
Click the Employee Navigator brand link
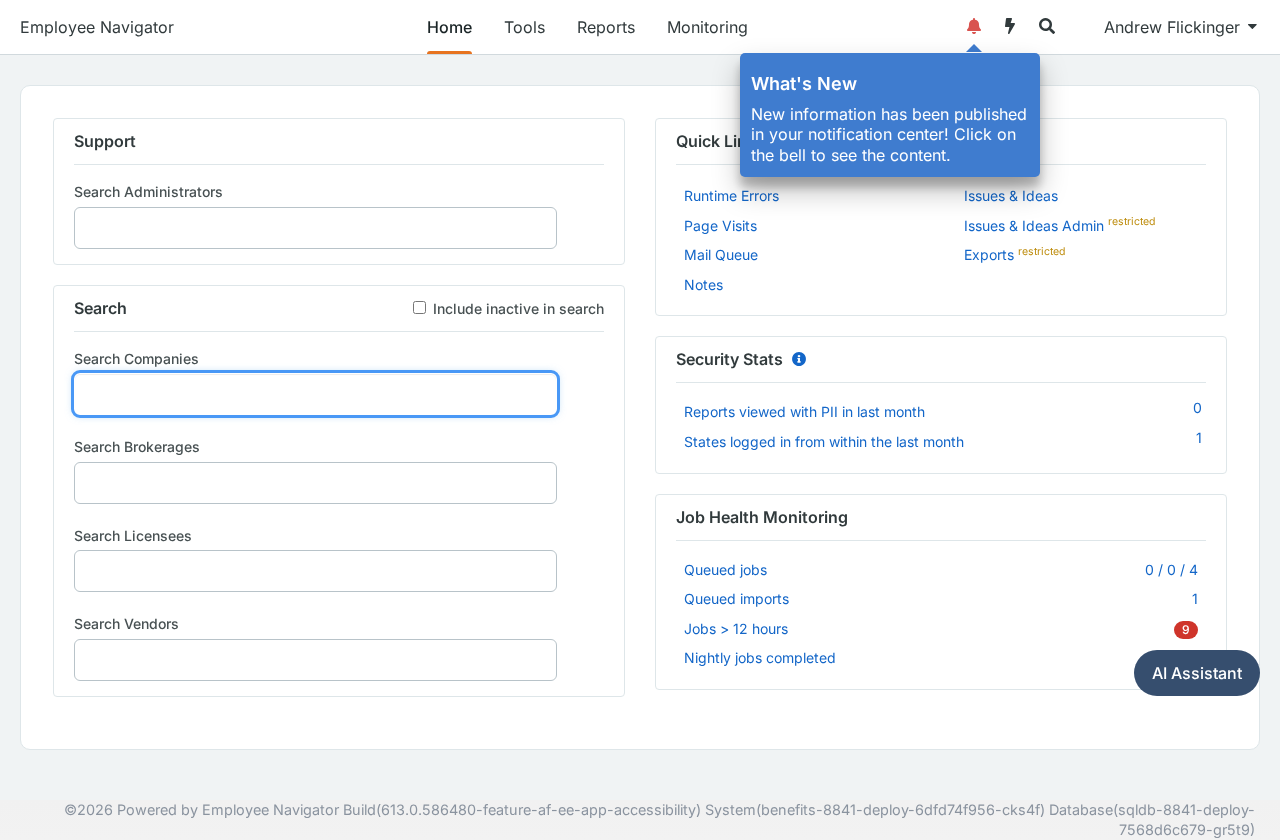coord(97,27)
